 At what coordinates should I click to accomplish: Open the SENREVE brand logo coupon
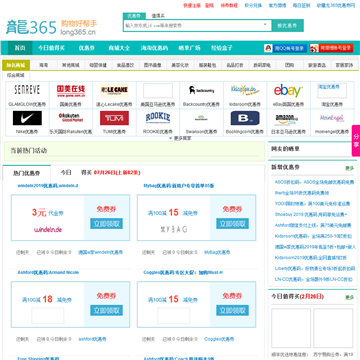[x=27, y=90]
